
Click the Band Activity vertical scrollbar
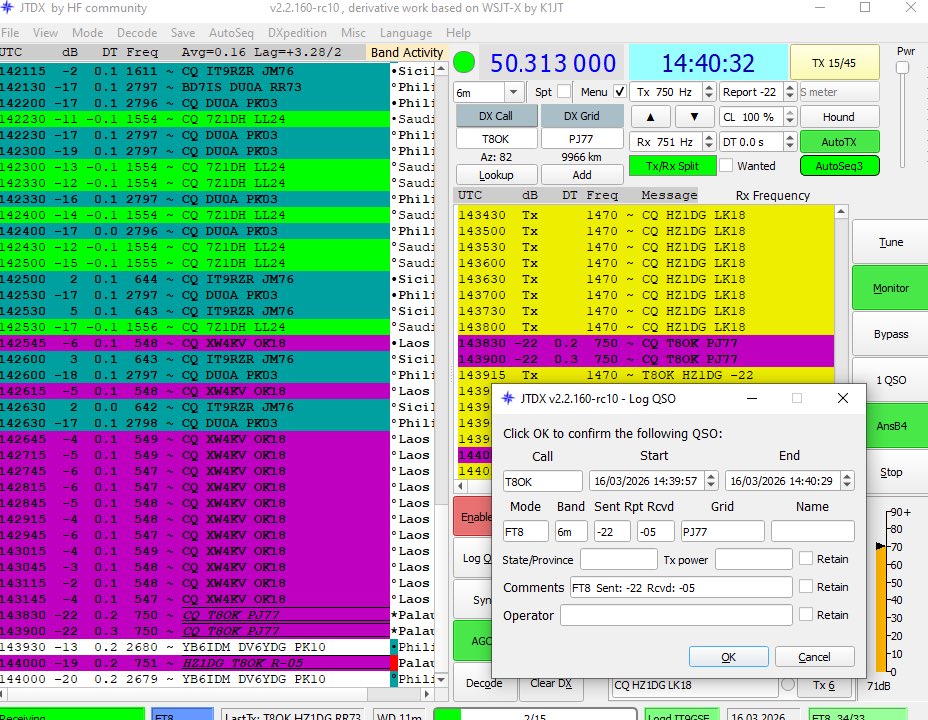[441, 375]
